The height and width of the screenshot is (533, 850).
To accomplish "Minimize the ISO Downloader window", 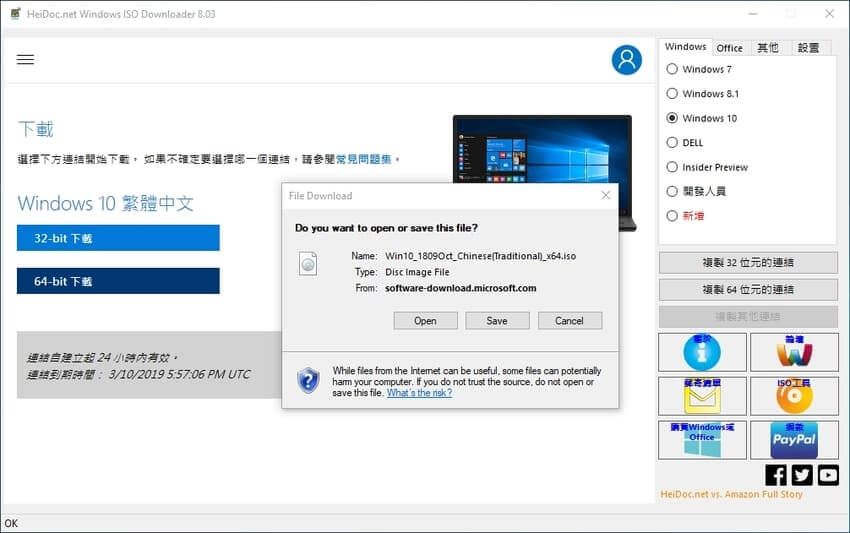I will [x=753, y=14].
